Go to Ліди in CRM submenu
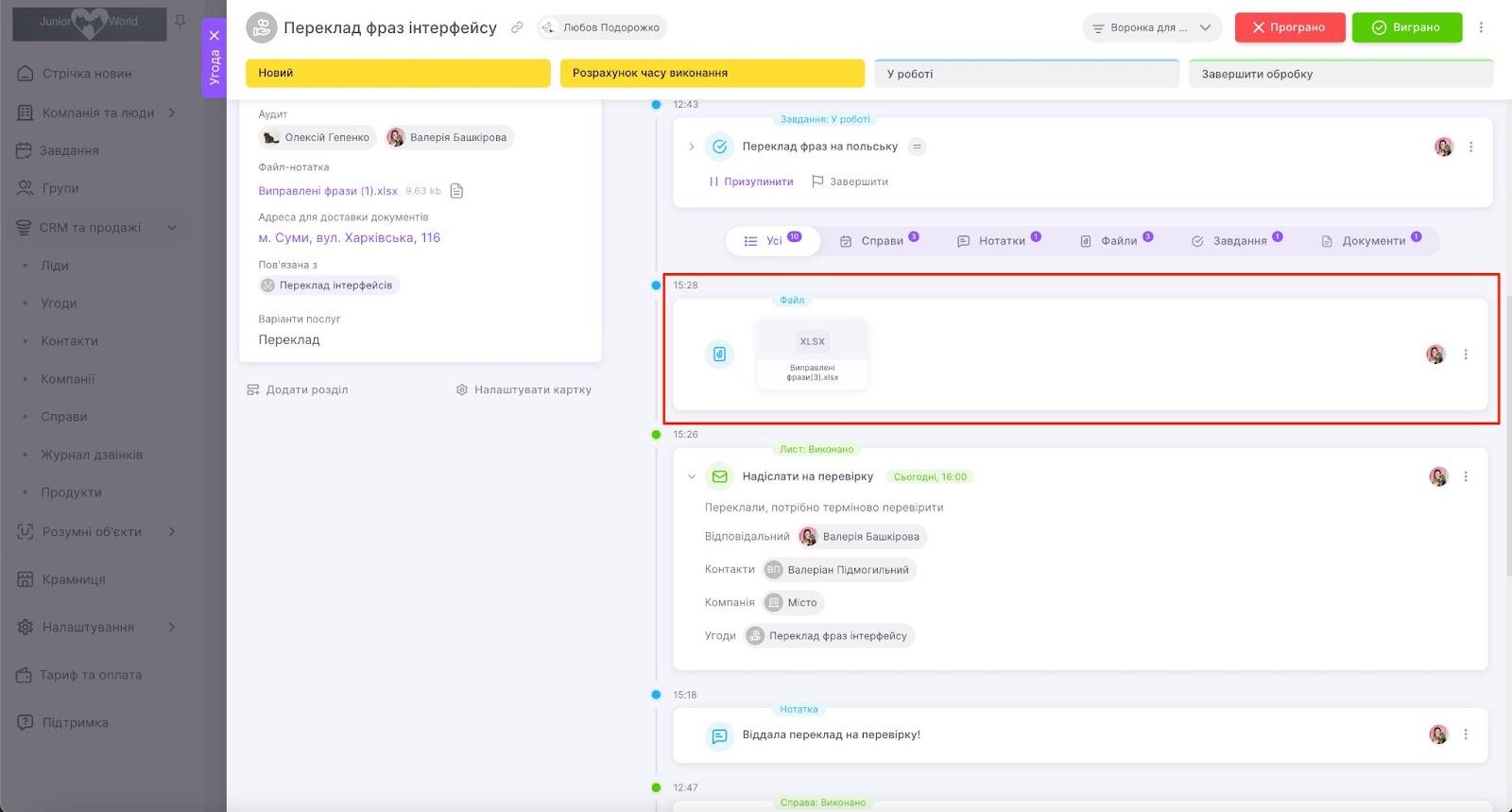This screenshot has height=812, width=1512. pos(55,266)
